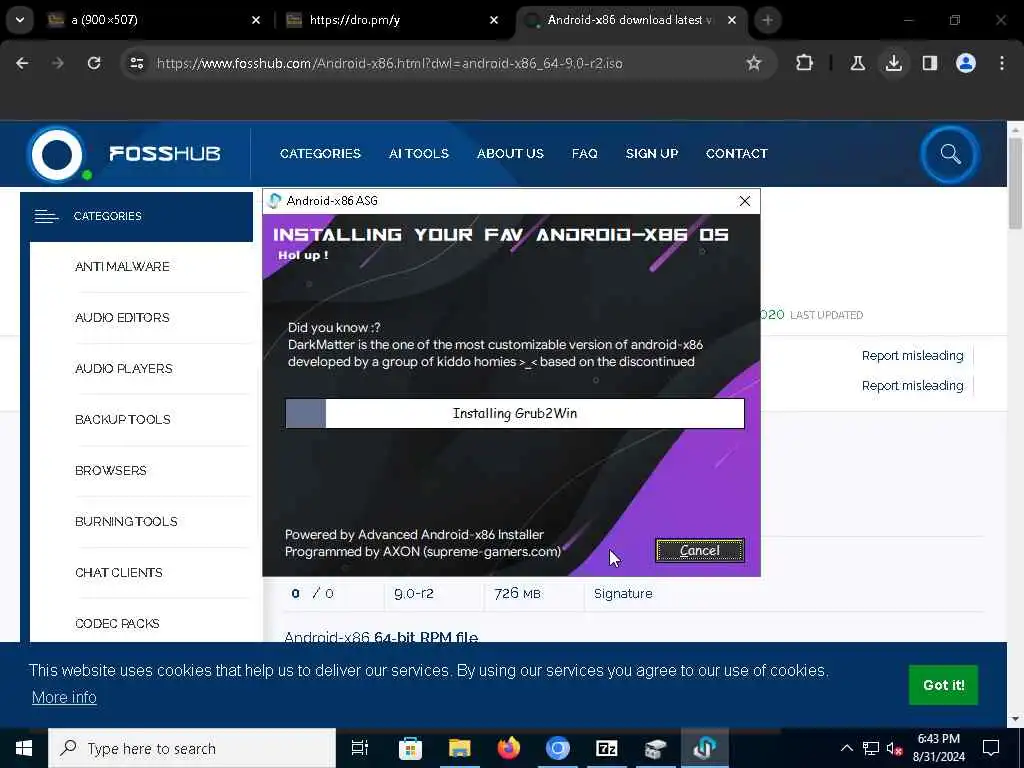Open 7-Zip from the taskbar
Image resolution: width=1024 pixels, height=768 pixels.
(x=606, y=748)
